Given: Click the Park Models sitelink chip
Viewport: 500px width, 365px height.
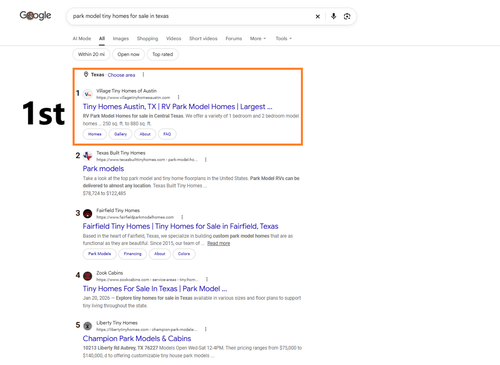Looking at the screenshot, I should pos(99,254).
